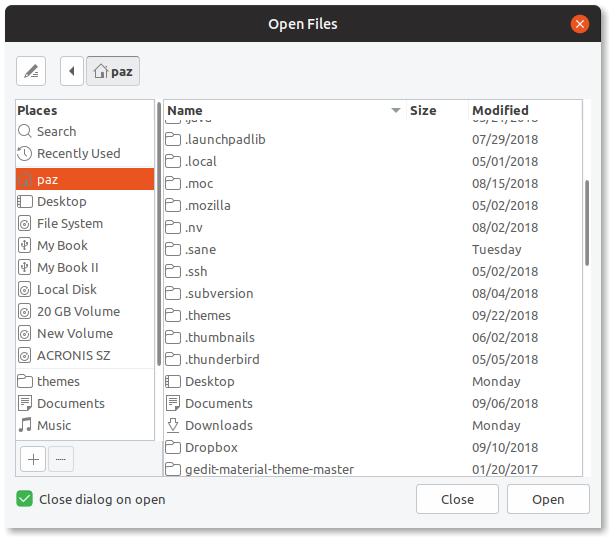Click the 07/29/2018 modified date
Viewport: 610px width, 537px height.
click(x=505, y=139)
